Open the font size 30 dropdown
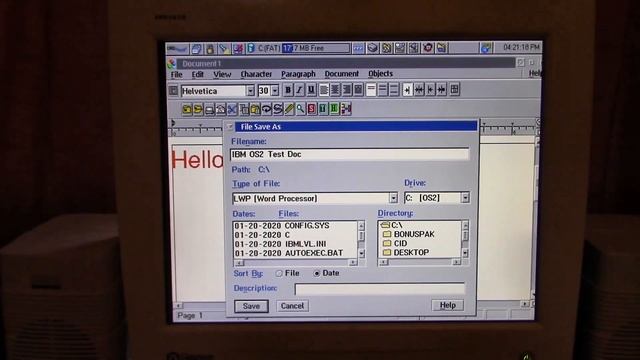The width and height of the screenshot is (640, 360). point(275,91)
